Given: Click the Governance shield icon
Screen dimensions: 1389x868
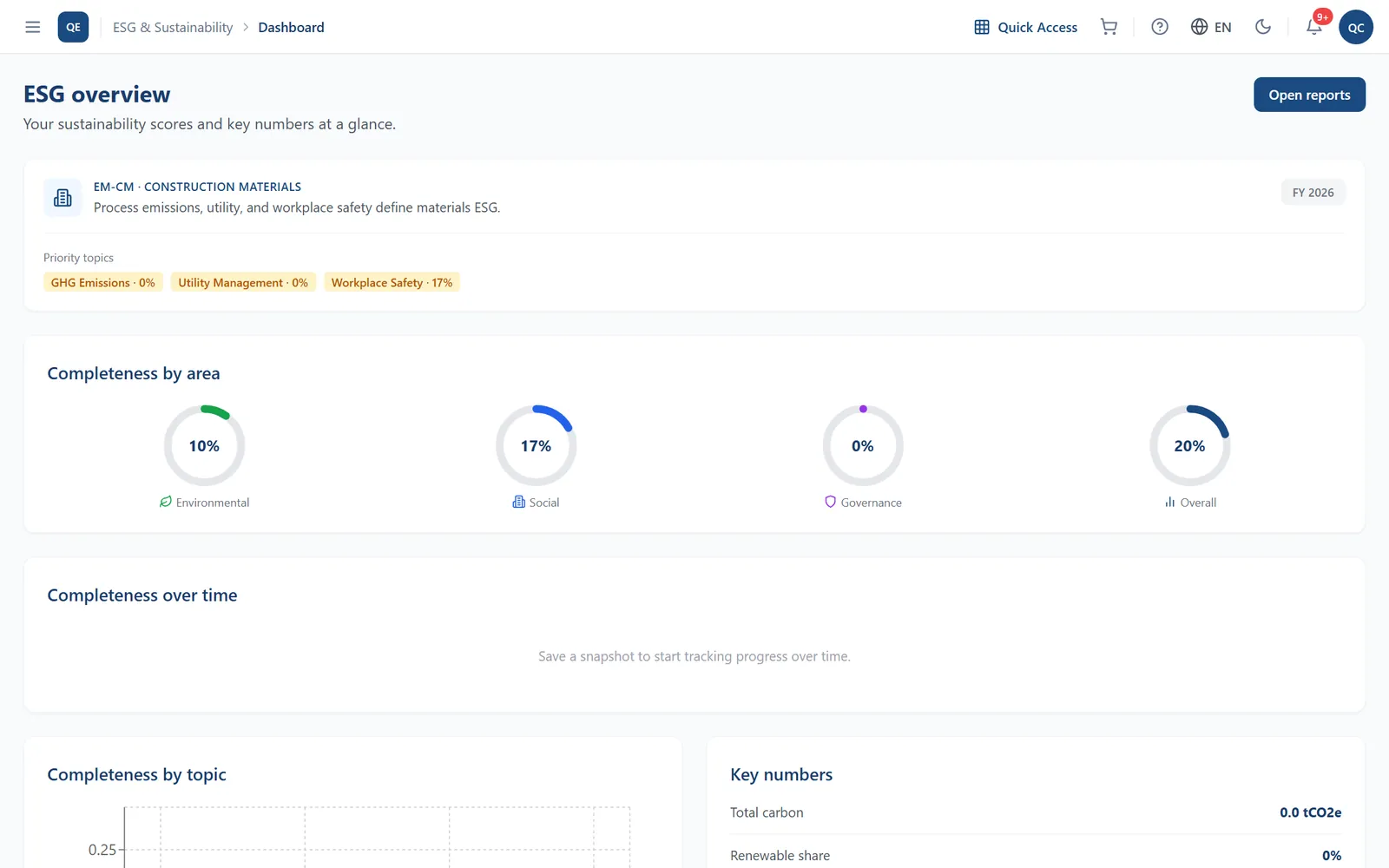Looking at the screenshot, I should (831, 502).
